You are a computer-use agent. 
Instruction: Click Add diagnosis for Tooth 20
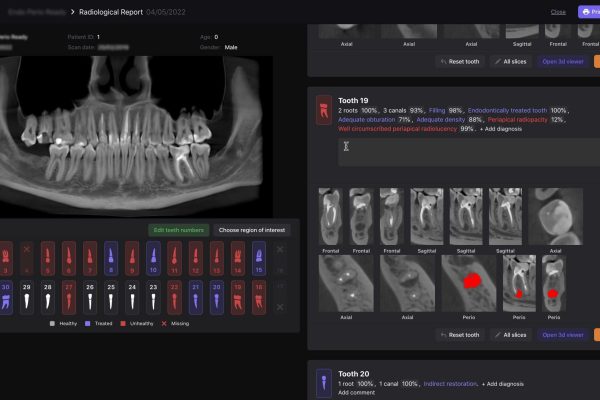pos(503,384)
